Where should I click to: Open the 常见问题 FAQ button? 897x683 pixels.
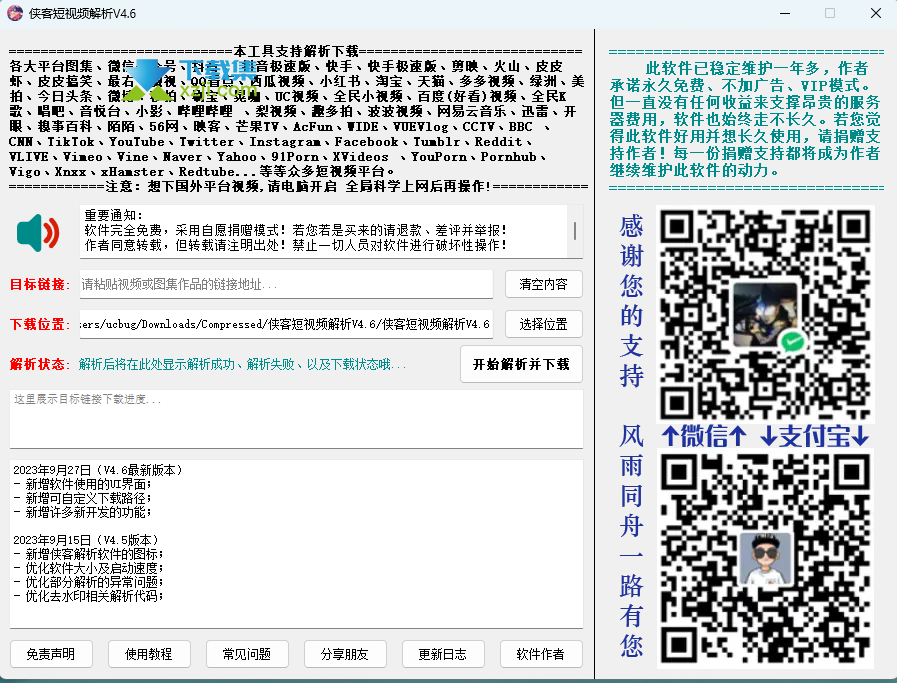point(247,654)
